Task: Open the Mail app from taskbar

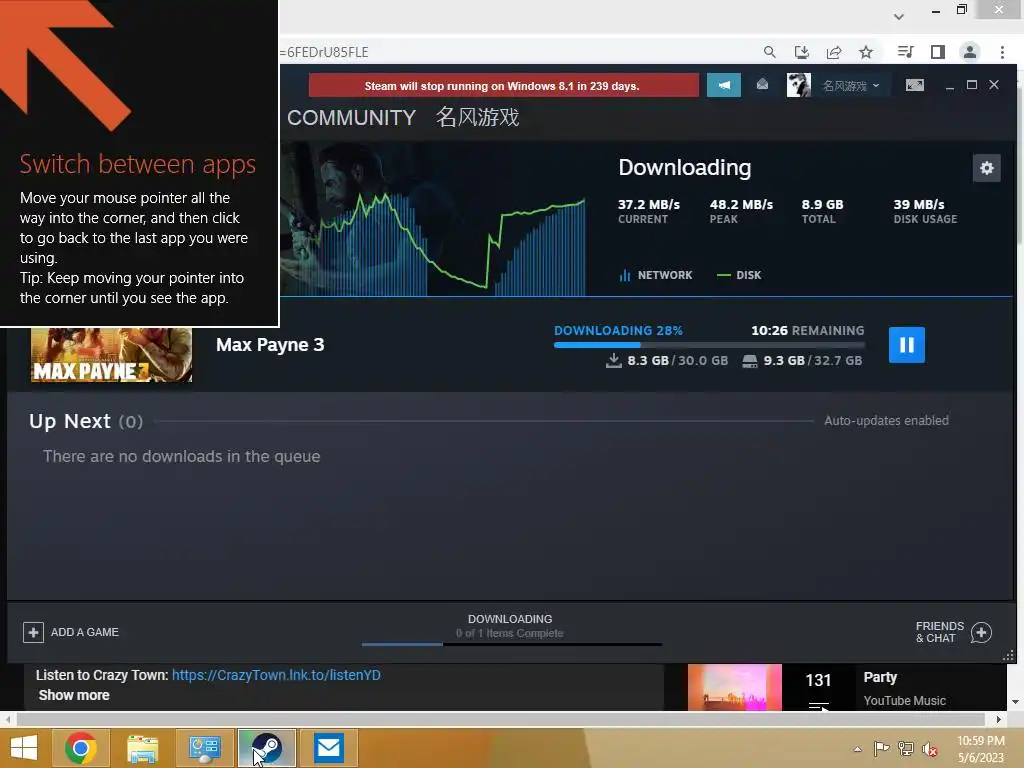Action: click(328, 748)
